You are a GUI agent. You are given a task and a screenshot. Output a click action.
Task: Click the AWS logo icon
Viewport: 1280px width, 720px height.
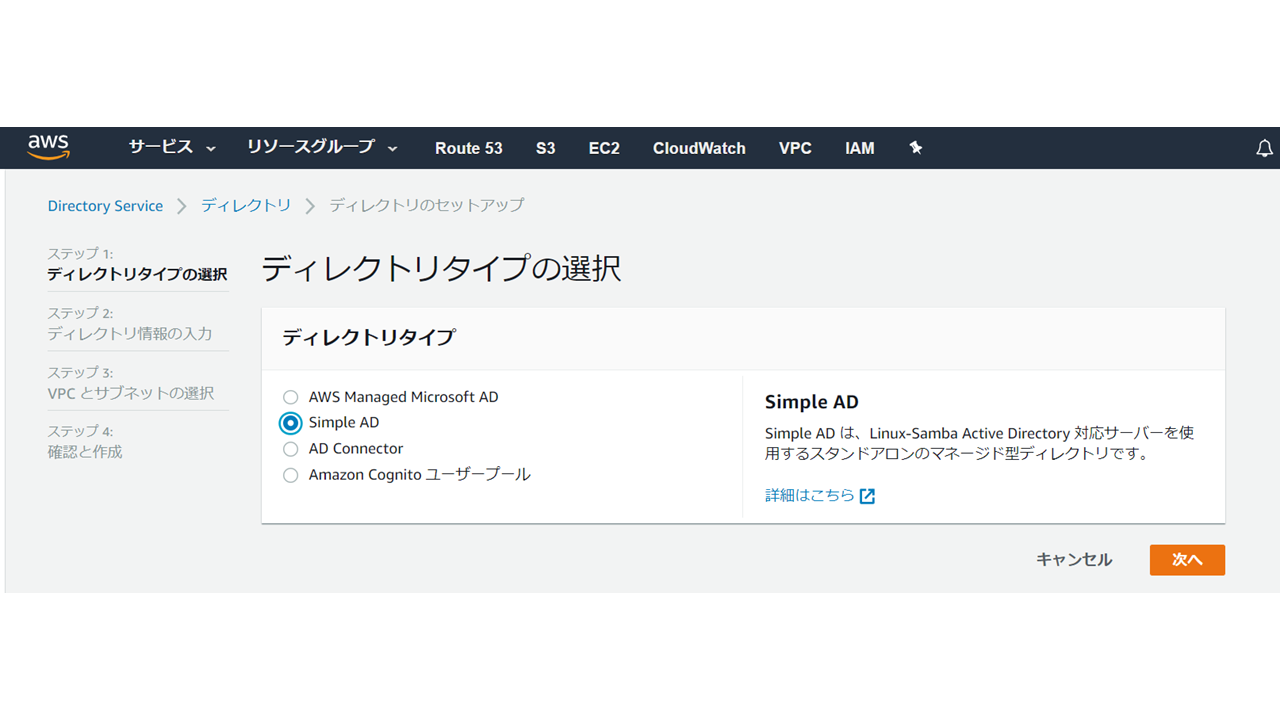pyautogui.click(x=48, y=148)
